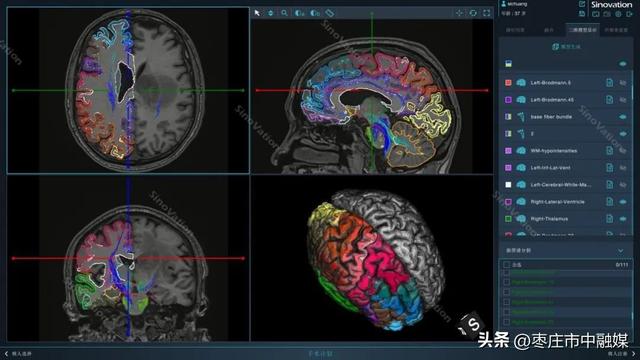Click the model generation button at panel top

[x=566, y=47]
